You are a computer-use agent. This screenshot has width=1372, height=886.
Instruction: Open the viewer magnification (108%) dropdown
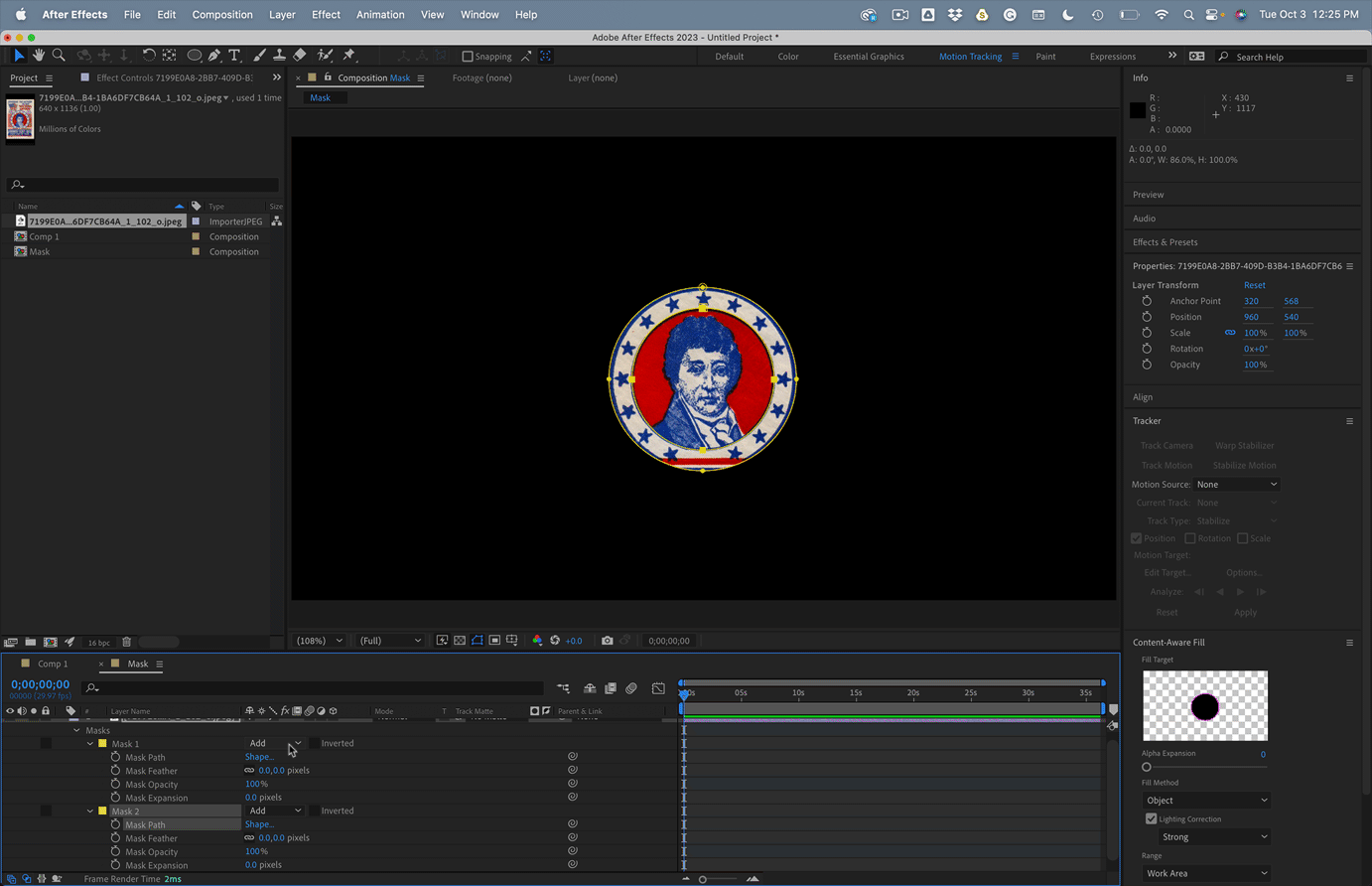click(x=320, y=641)
